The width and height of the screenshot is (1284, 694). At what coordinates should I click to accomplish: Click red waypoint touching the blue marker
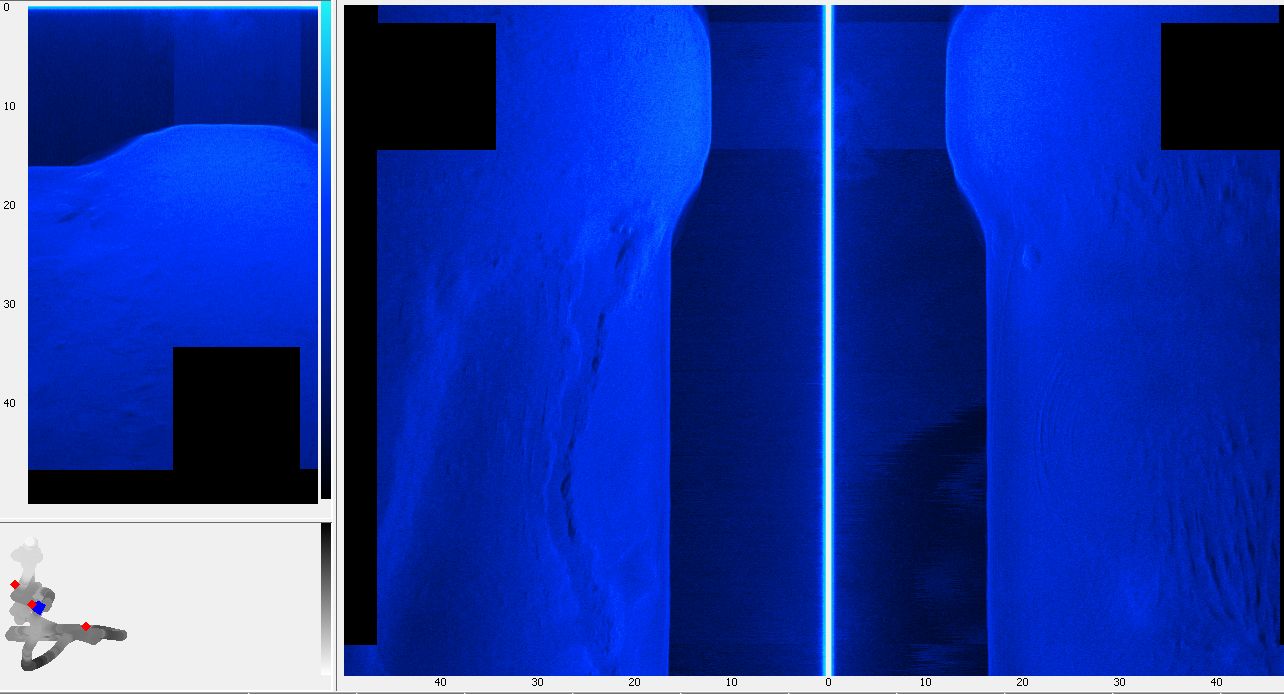tap(32, 604)
